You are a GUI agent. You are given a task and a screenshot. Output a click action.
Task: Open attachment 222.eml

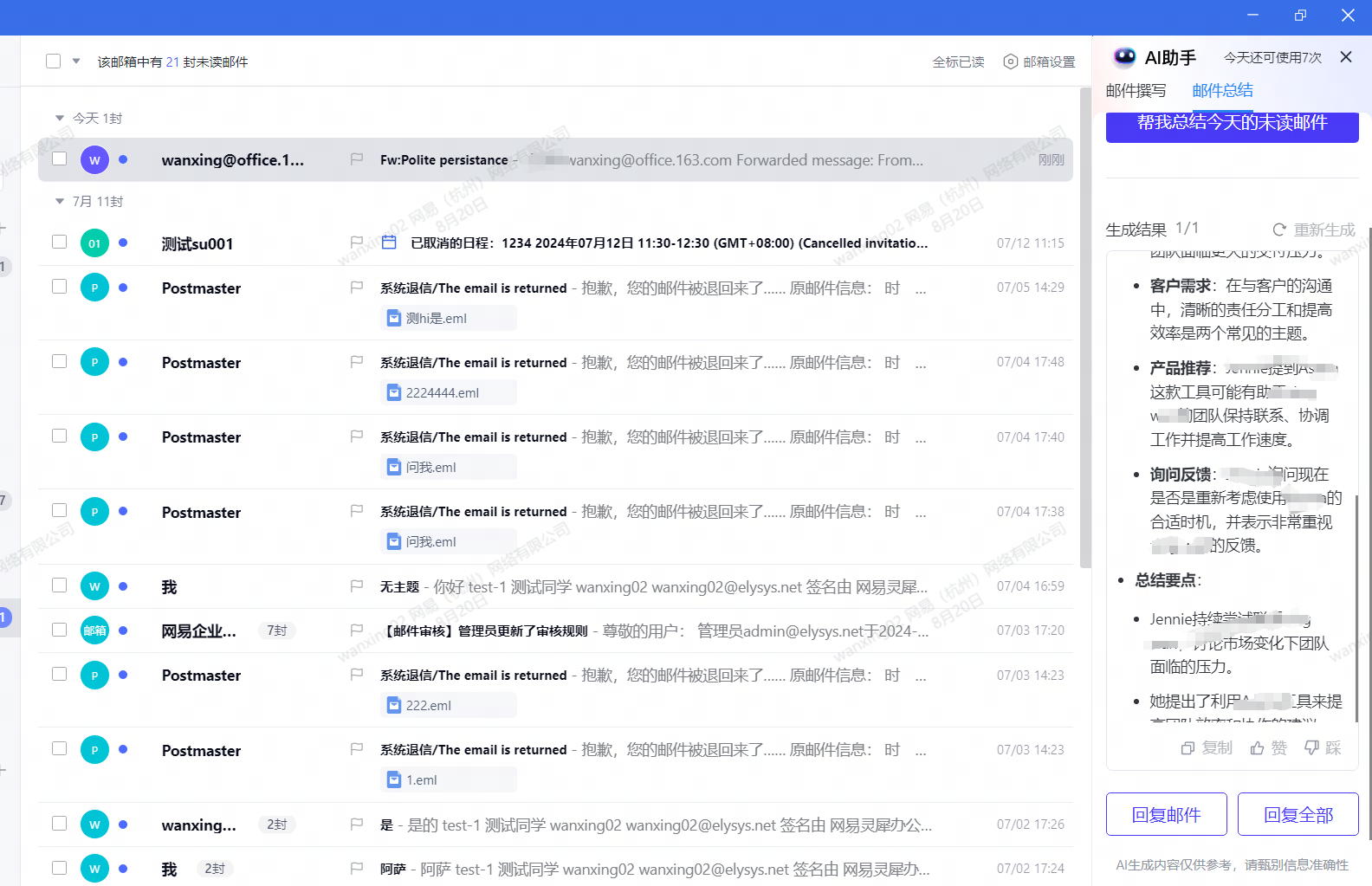click(448, 705)
